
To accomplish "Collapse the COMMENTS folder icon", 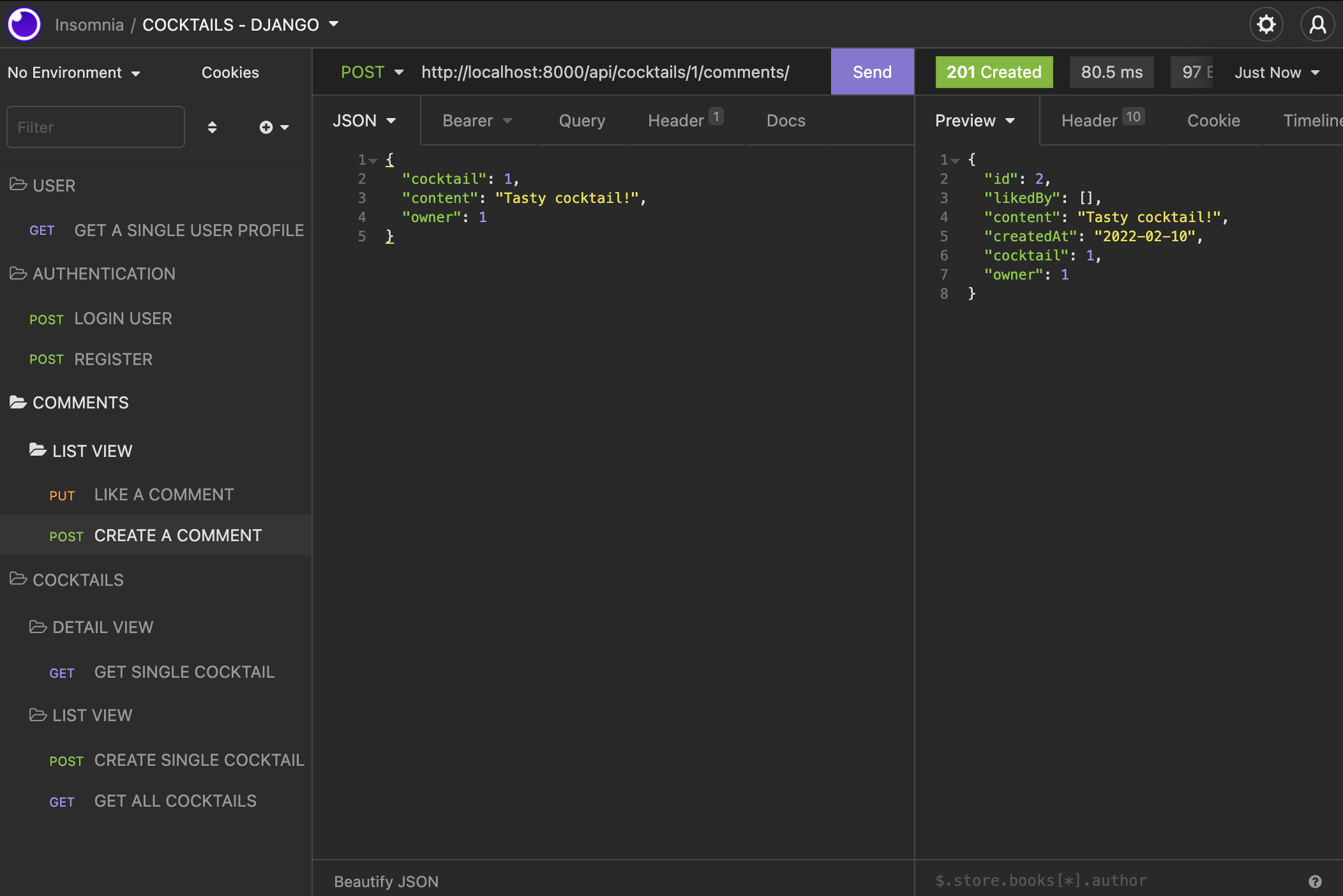I will click(18, 403).
